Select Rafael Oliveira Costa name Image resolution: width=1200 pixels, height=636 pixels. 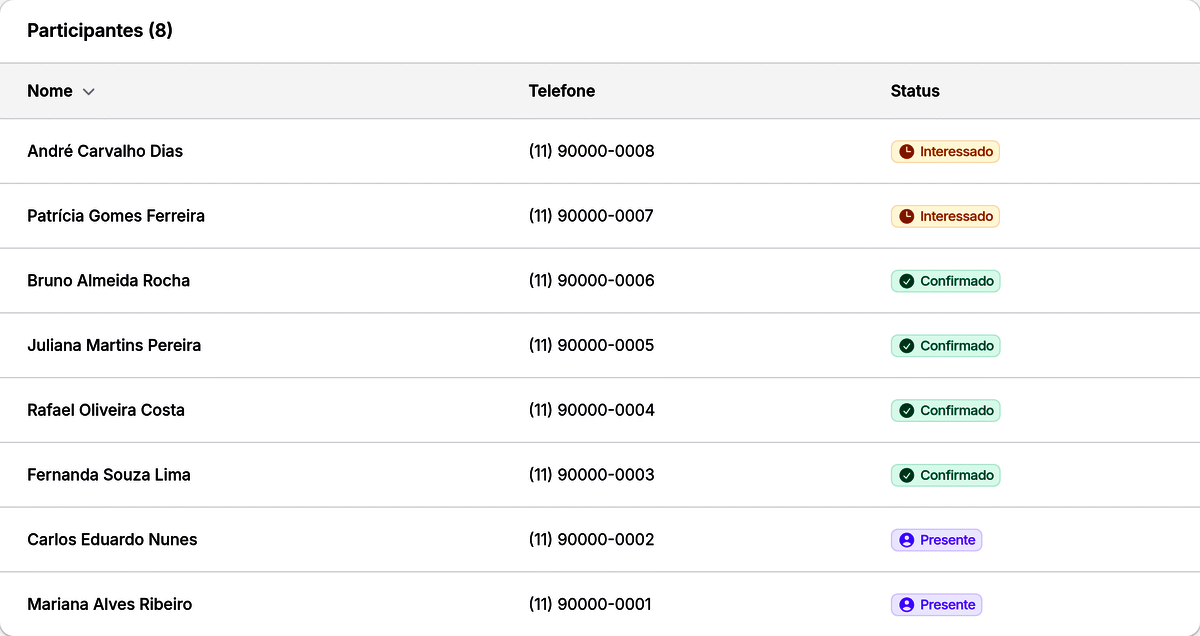point(106,410)
